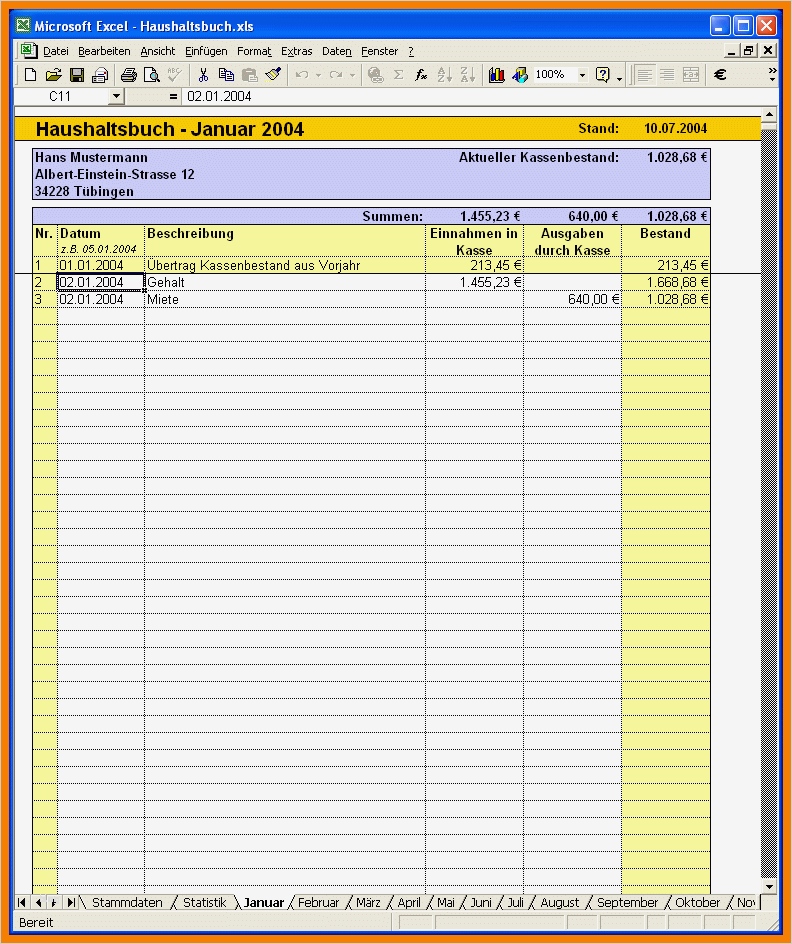The image size is (792, 944).
Task: Toggle left text alignment
Action: (x=645, y=75)
